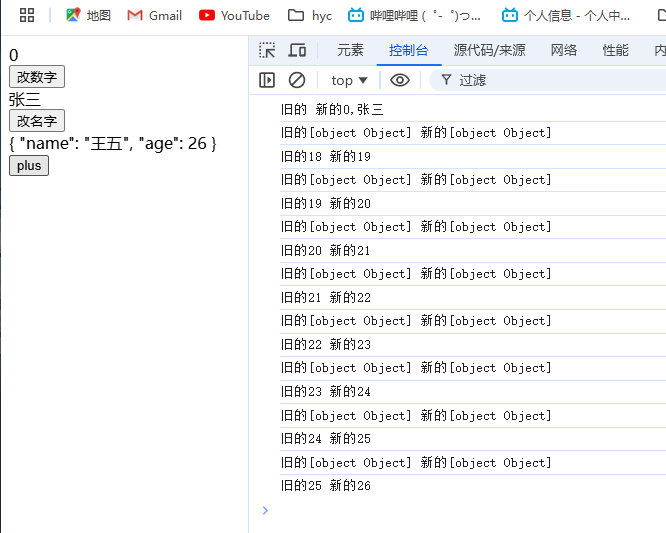Expand the top JavaScript context dropdown
The image size is (666, 533).
350,80
